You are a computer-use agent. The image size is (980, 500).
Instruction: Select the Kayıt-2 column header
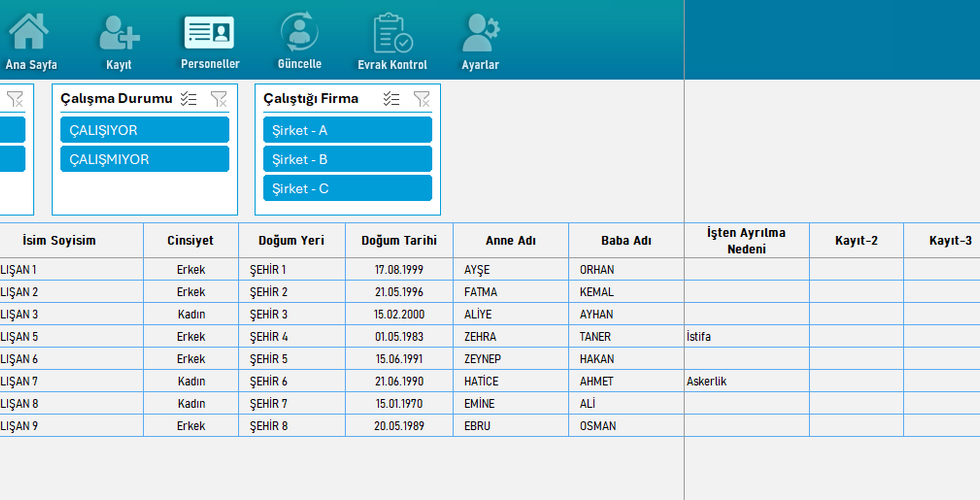pyautogui.click(x=857, y=241)
